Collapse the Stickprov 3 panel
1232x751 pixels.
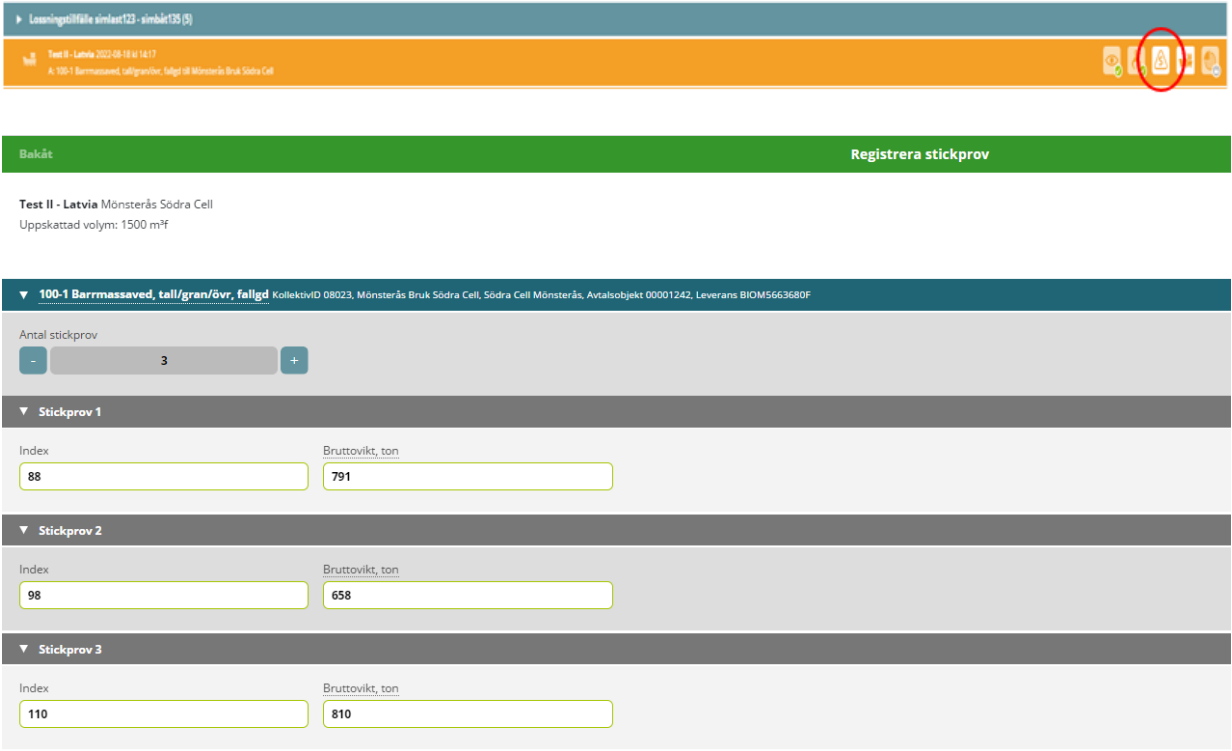[24, 649]
